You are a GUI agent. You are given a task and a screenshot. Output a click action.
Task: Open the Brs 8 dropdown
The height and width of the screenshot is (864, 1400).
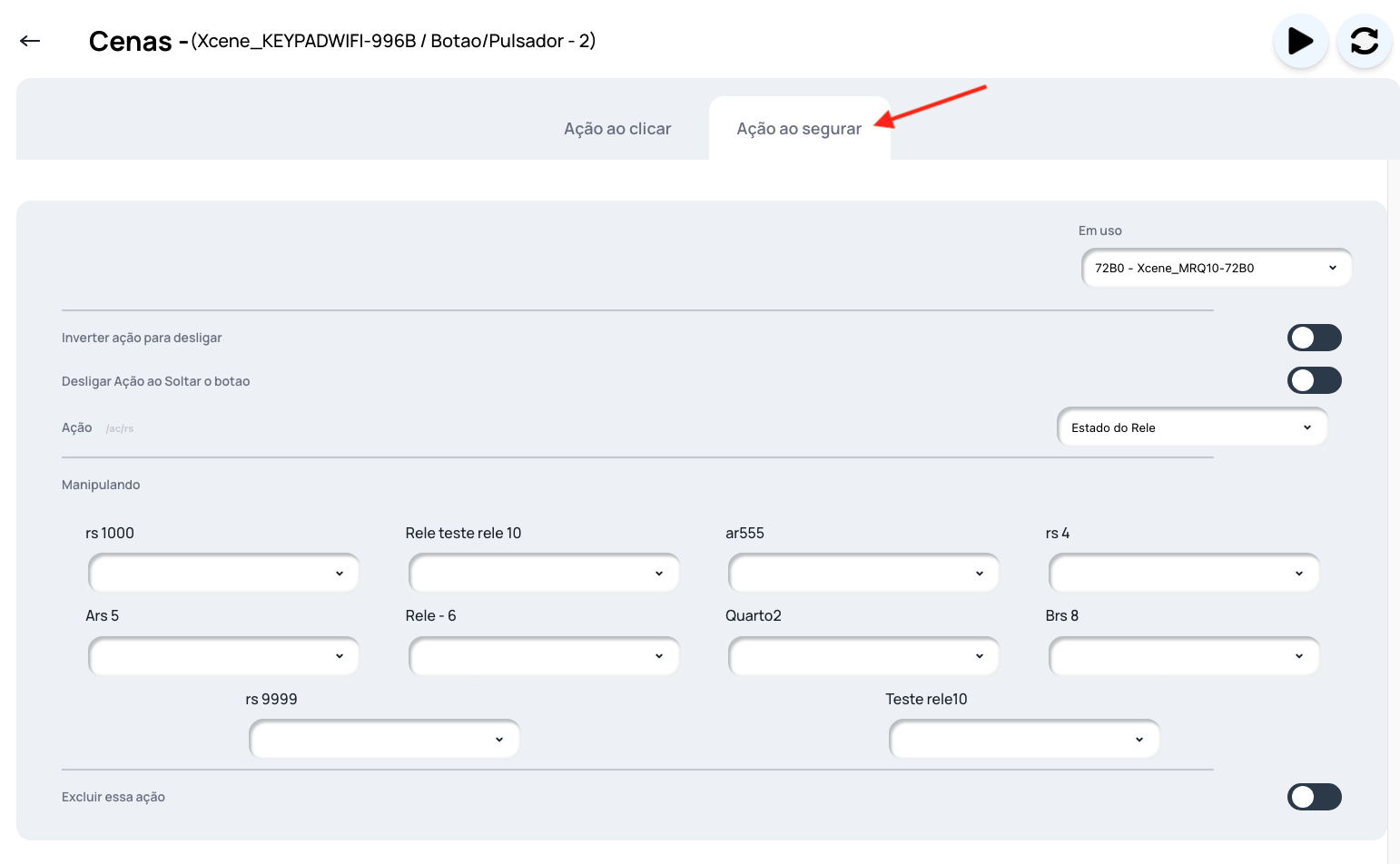(x=1183, y=656)
